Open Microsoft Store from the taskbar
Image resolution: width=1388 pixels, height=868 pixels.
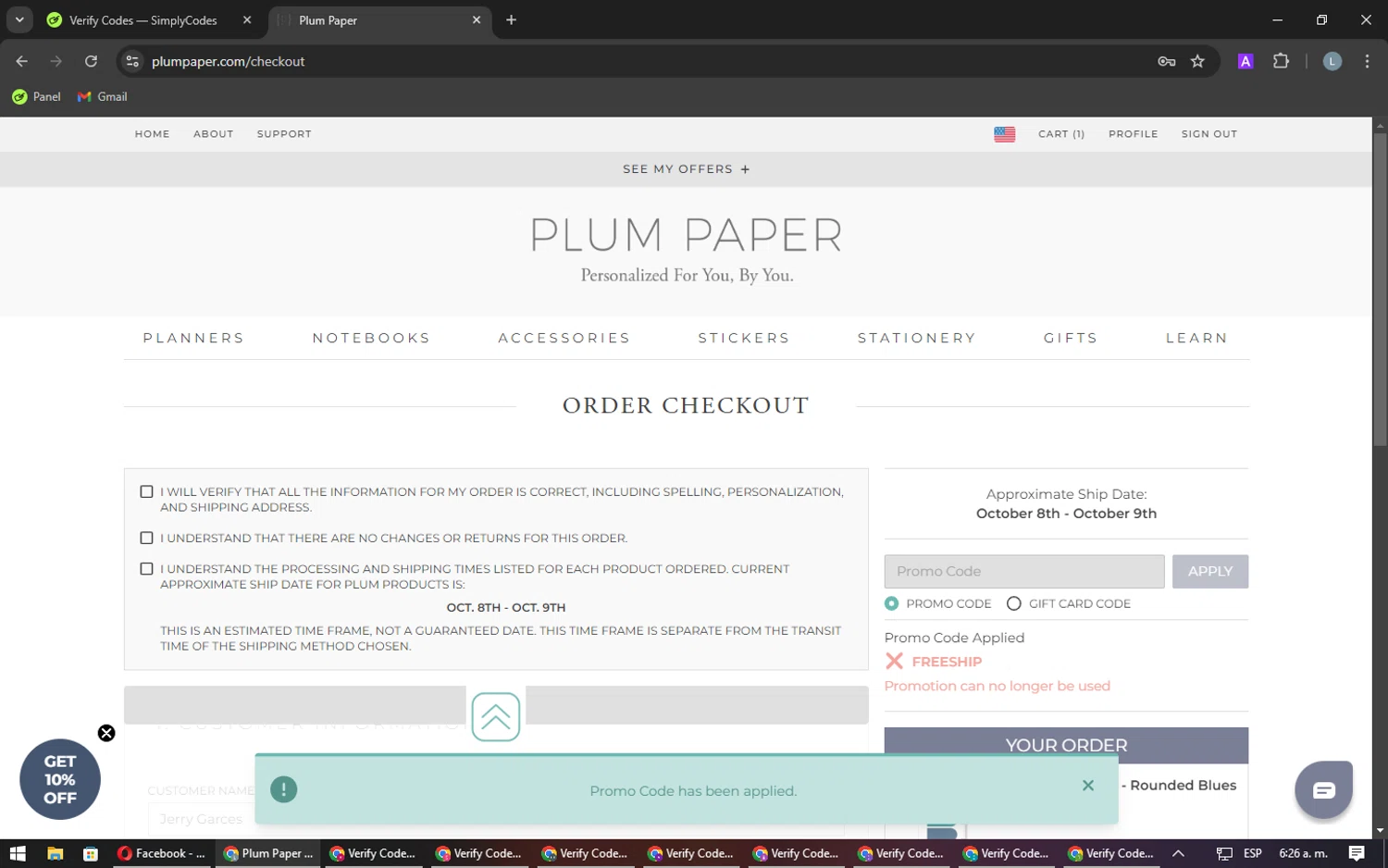(x=90, y=853)
